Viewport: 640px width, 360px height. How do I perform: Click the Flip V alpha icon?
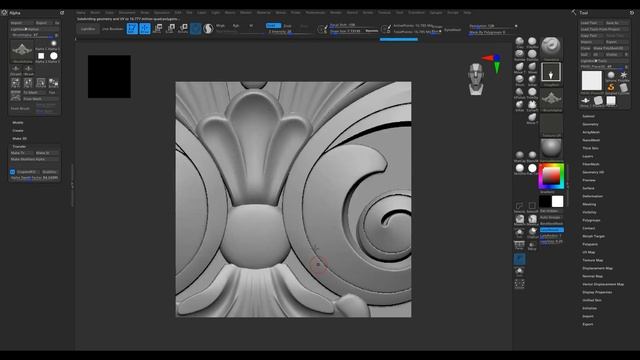point(28,83)
